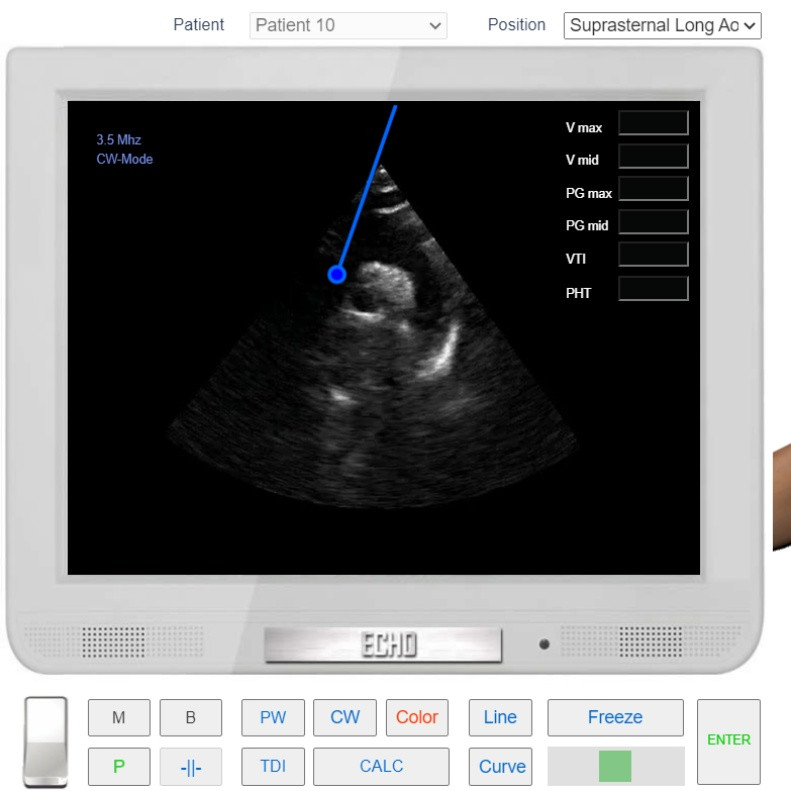Image resolution: width=791 pixels, height=791 pixels.
Task: Click the green square on the trackpad
Action: click(x=615, y=766)
